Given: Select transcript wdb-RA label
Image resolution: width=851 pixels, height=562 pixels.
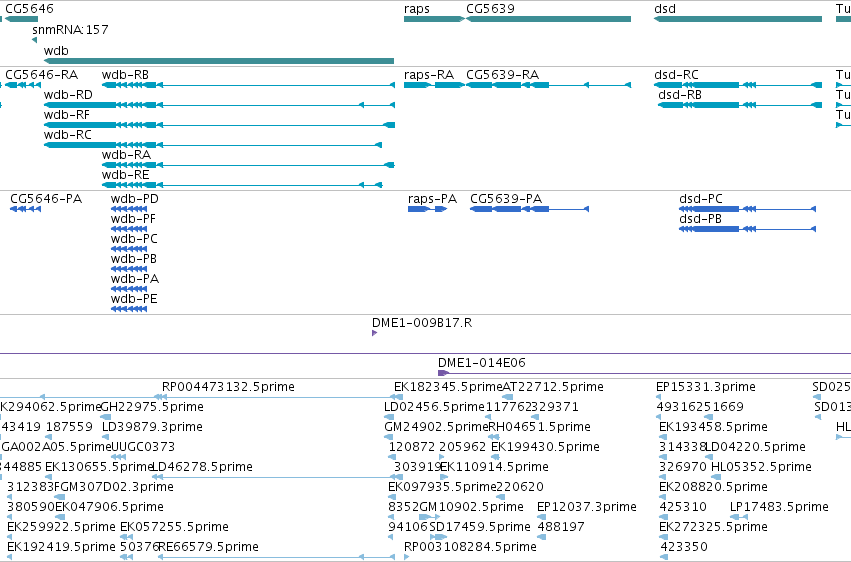Looking at the screenshot, I should 126,155.
